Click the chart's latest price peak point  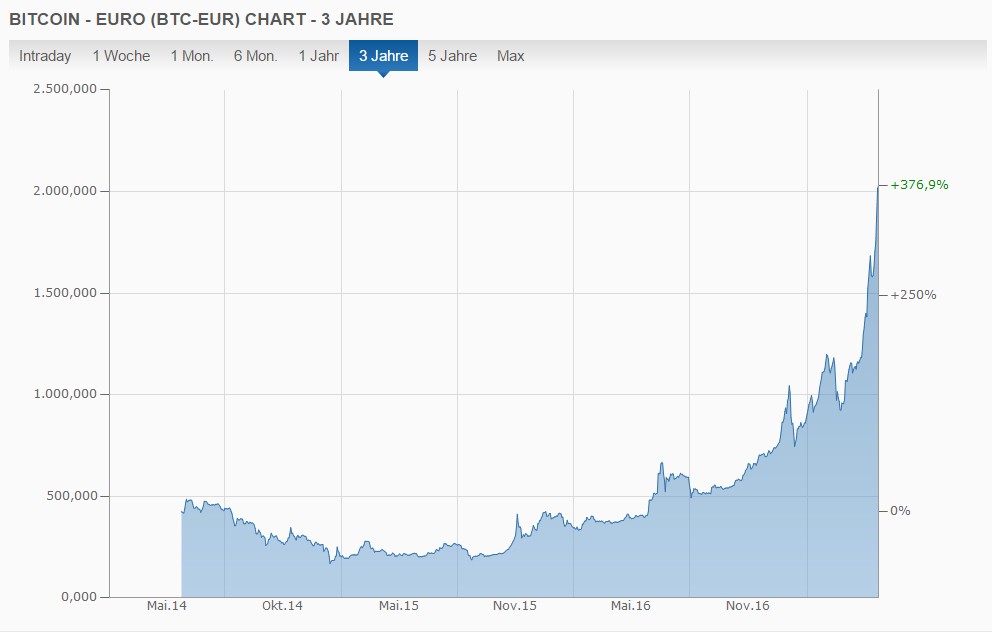click(878, 186)
